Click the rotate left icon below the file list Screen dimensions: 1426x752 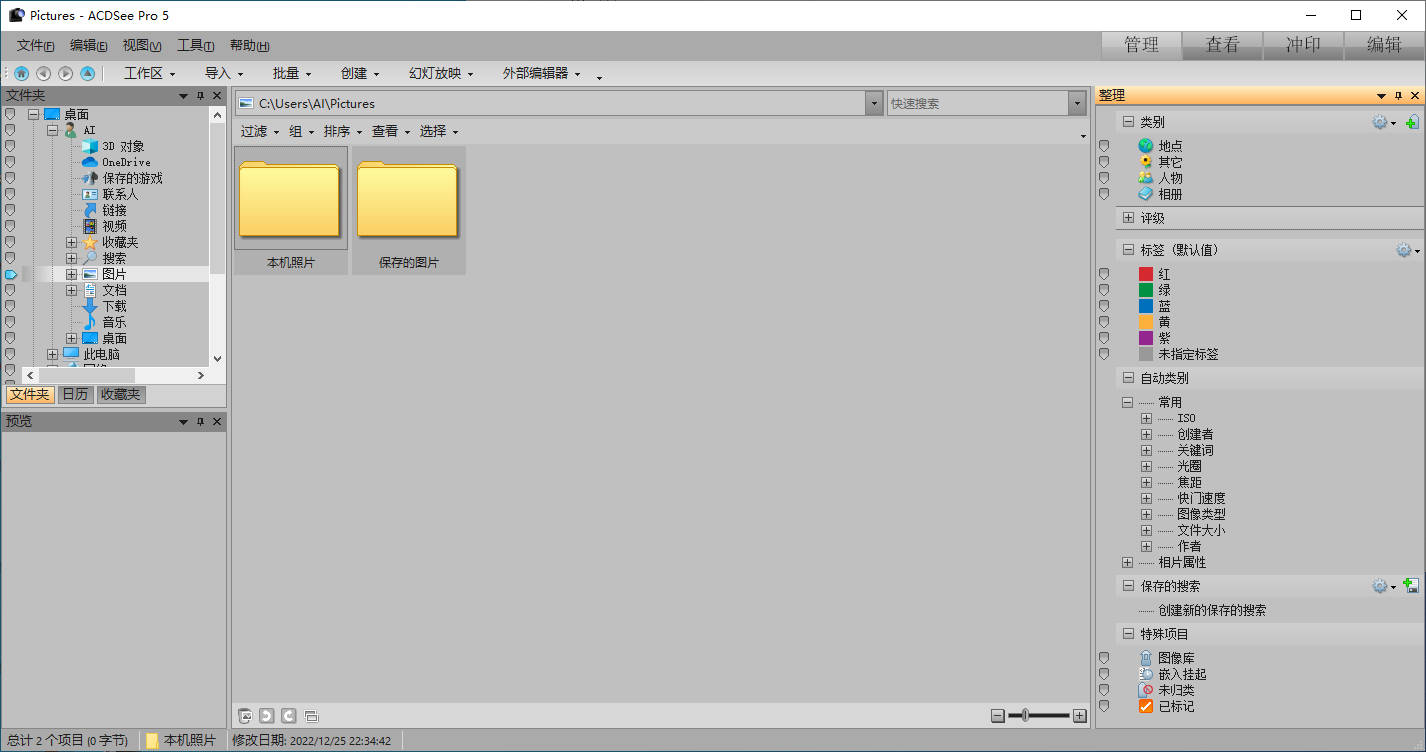(x=267, y=715)
